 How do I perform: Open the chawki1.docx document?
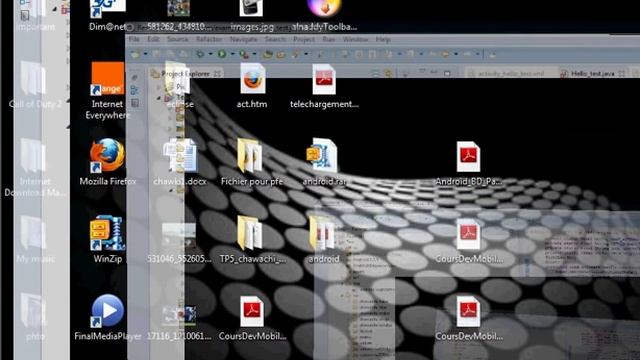(x=180, y=162)
